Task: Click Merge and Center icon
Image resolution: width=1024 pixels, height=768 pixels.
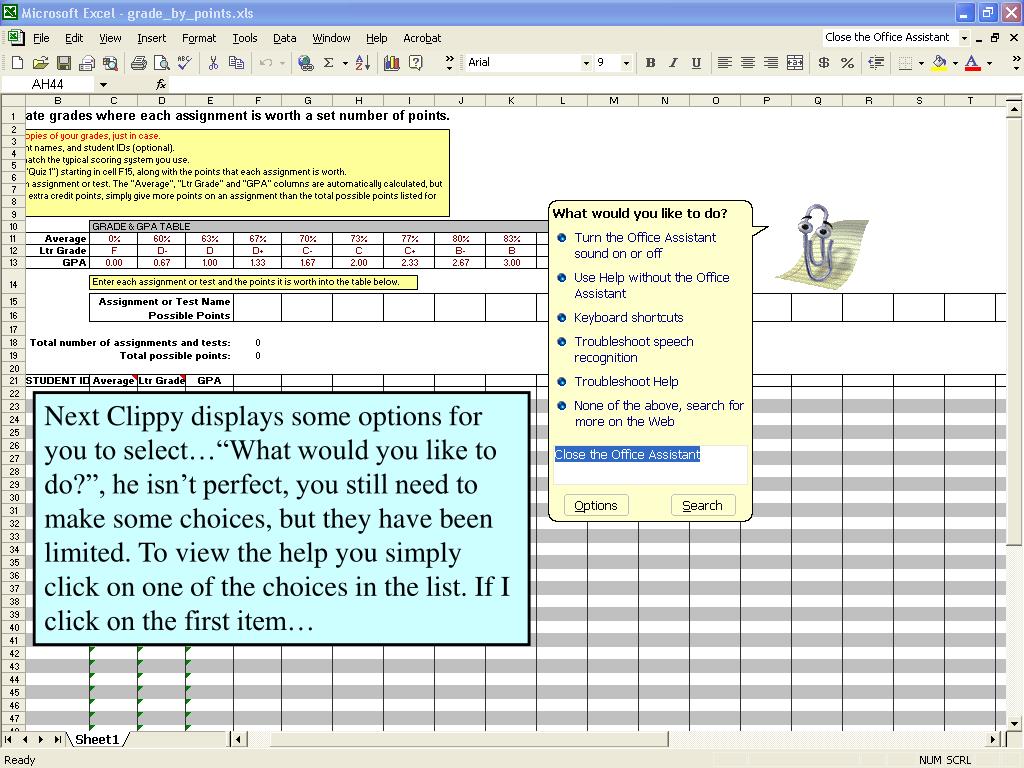Action: click(795, 63)
